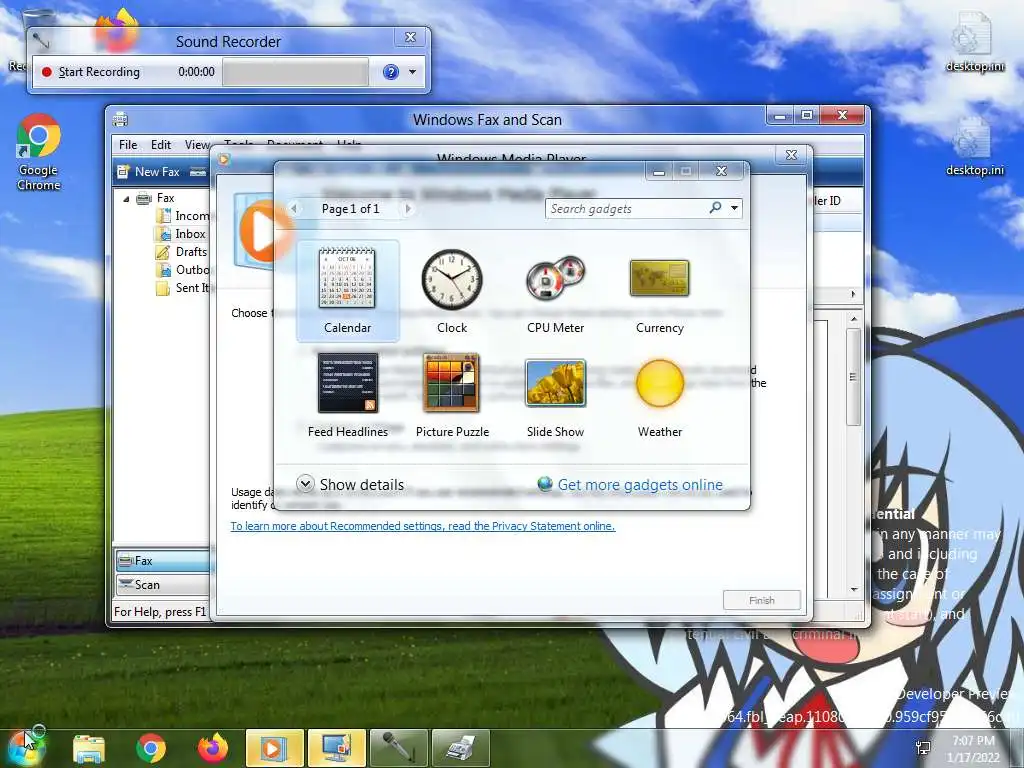Image resolution: width=1024 pixels, height=768 pixels.
Task: Collapse the Fax tree node
Action: click(x=127, y=199)
